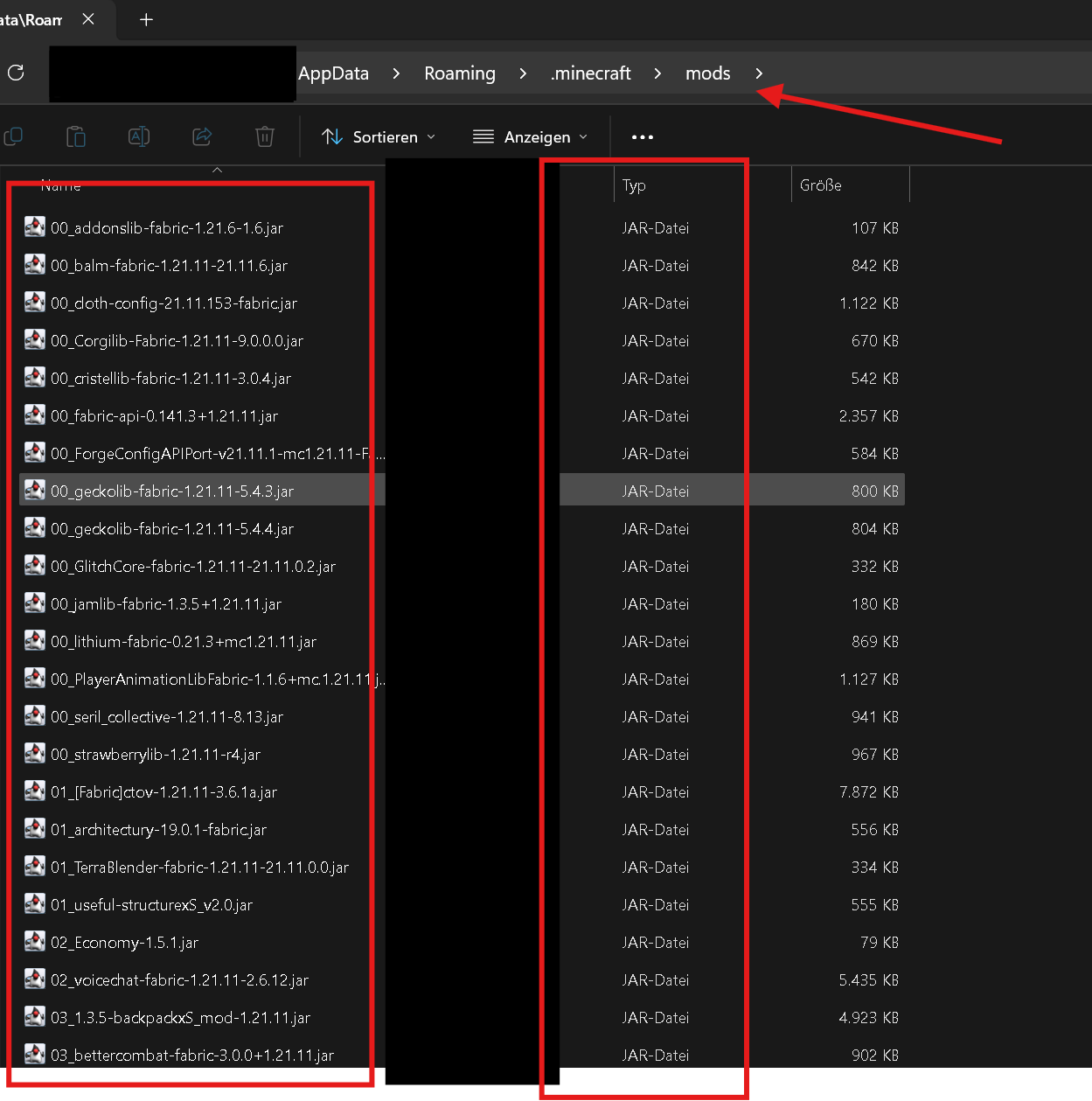Click the 2.357 KB size cell
This screenshot has height=1101, width=1092.
(869, 416)
